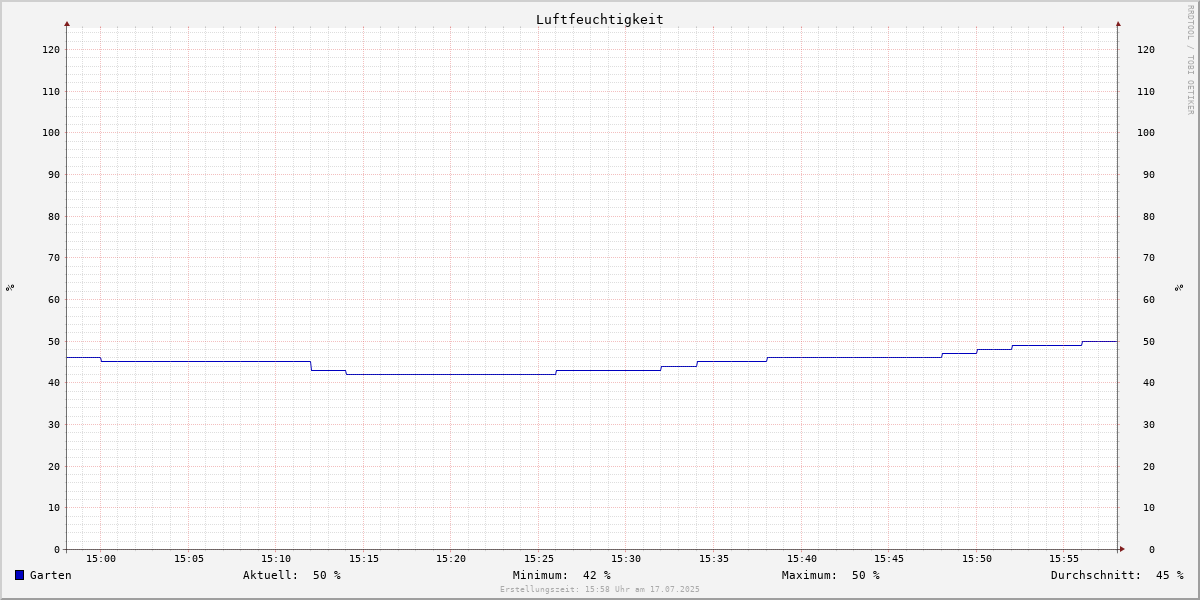Select the Garten legend label
The image size is (1200, 600).
pyautogui.click(x=51, y=575)
